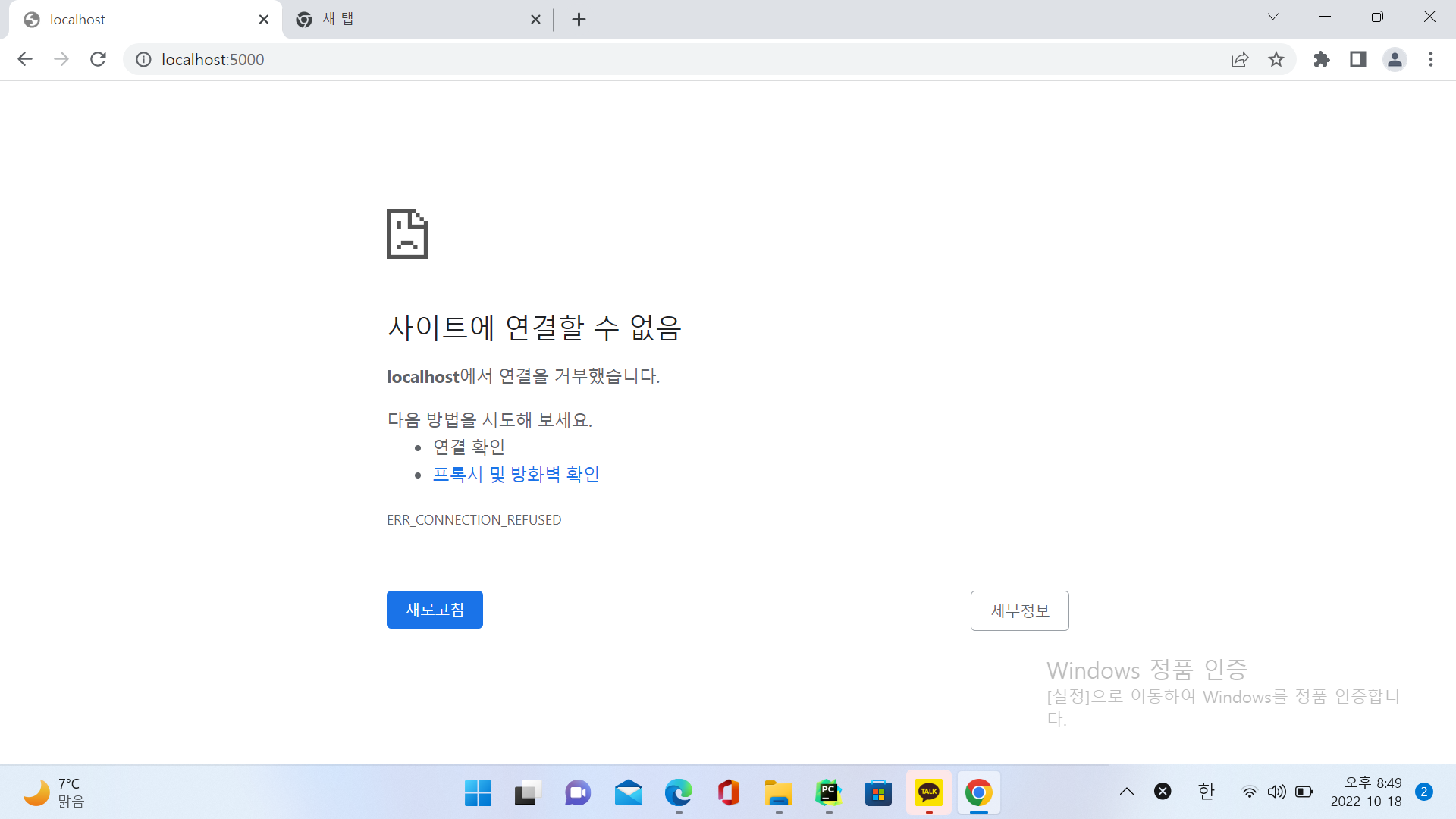Click the 세부정보 details button

coord(1020,611)
